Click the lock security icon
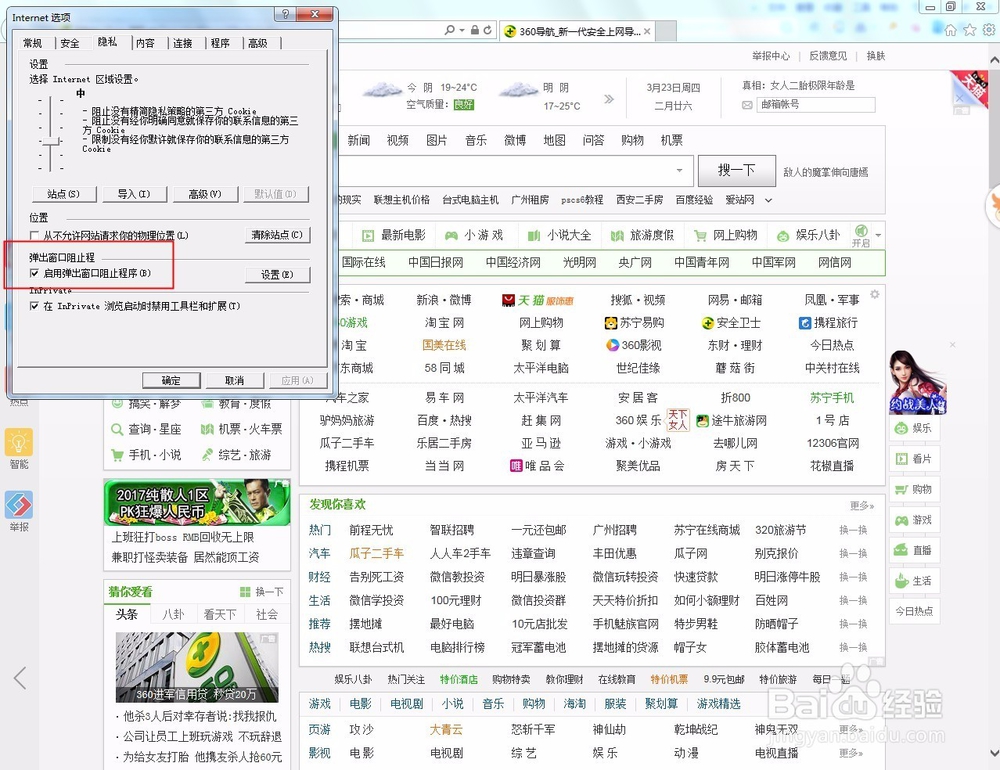The width and height of the screenshot is (1000, 770). pyautogui.click(x=474, y=30)
